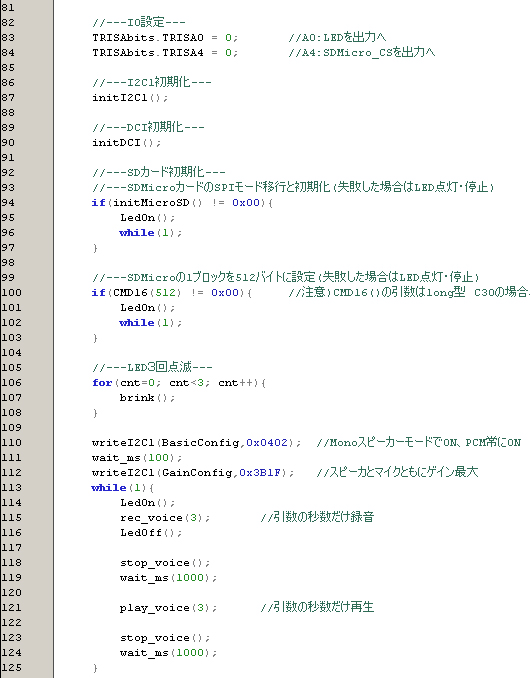The image size is (530, 678).
Task: Click writeI2C1(GainConfig,0x3B1F) statement
Action: [193, 473]
